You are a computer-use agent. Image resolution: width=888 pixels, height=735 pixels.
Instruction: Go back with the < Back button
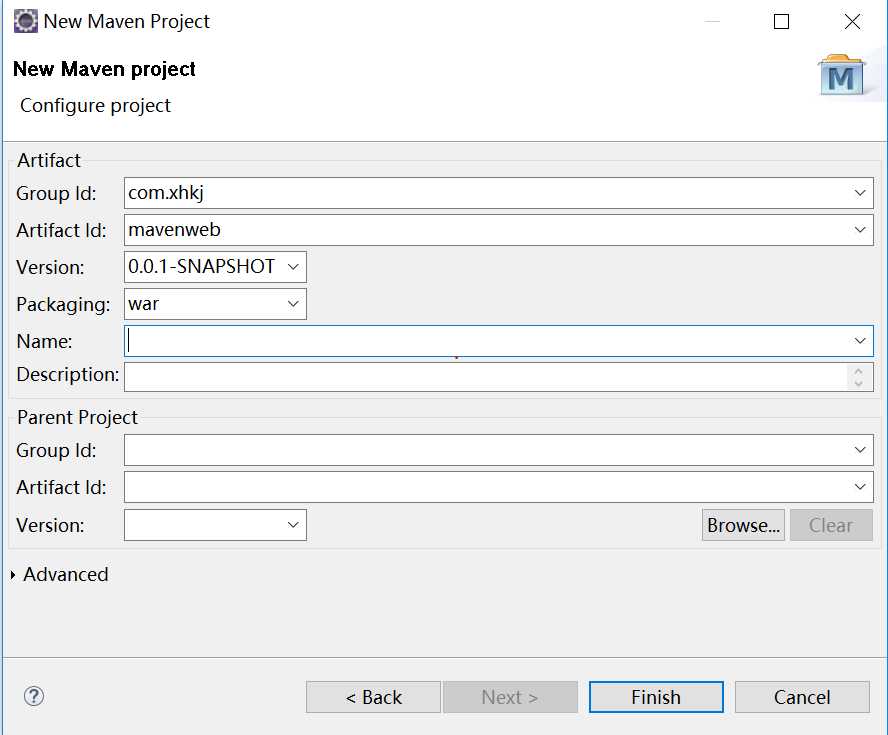(x=373, y=697)
